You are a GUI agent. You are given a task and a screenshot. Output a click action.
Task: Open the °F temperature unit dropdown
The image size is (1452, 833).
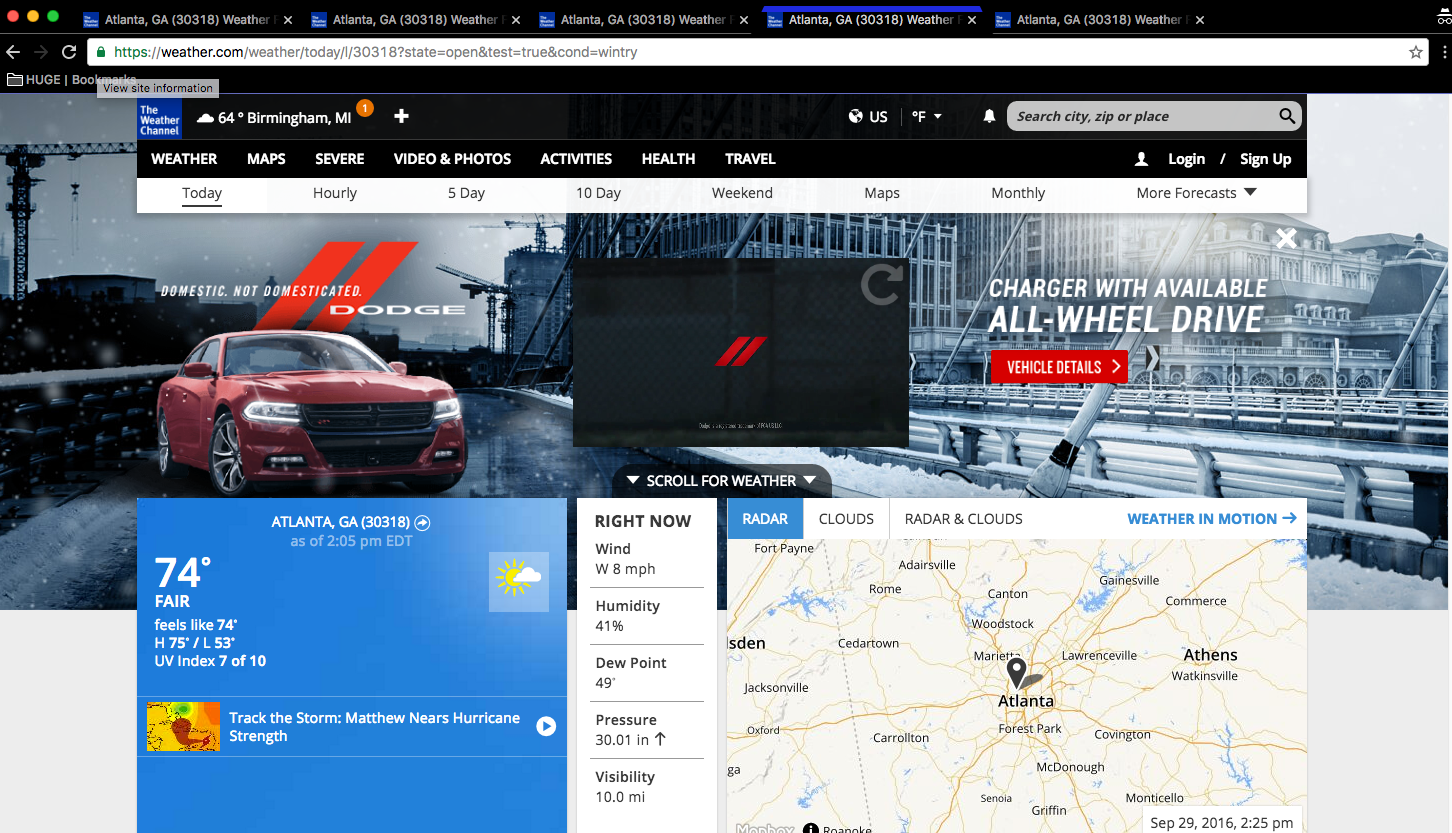[927, 117]
